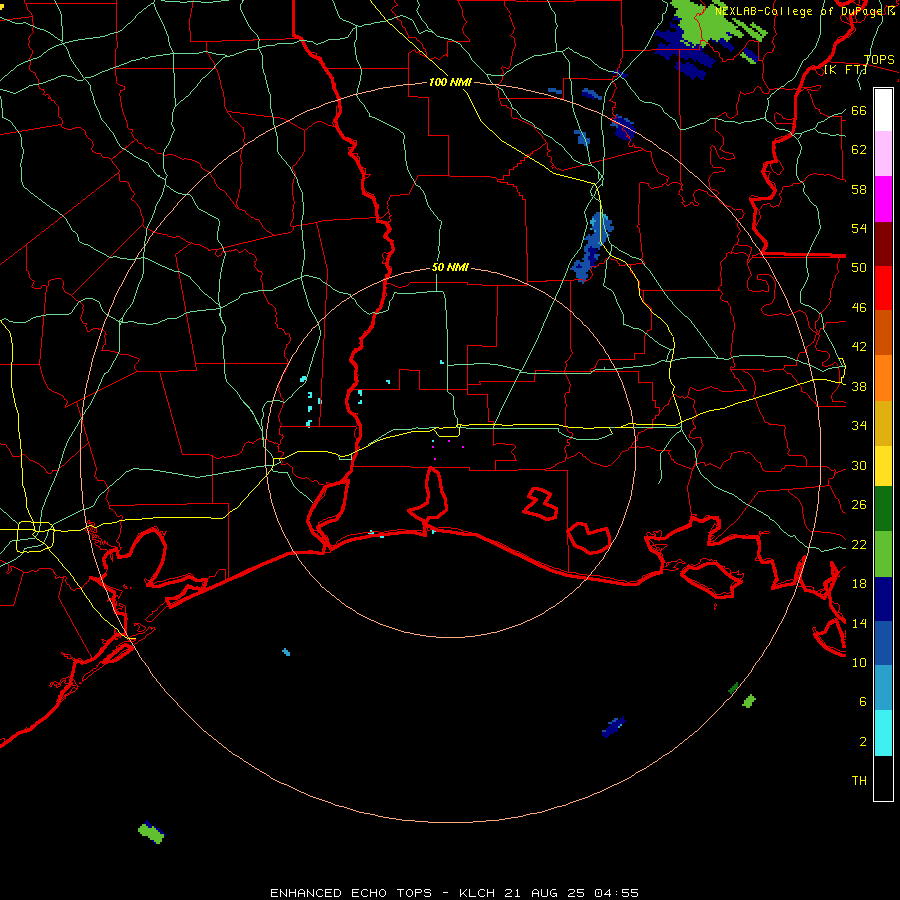Click the legend value 46
Image resolution: width=900 pixels, height=900 pixels.
(859, 307)
